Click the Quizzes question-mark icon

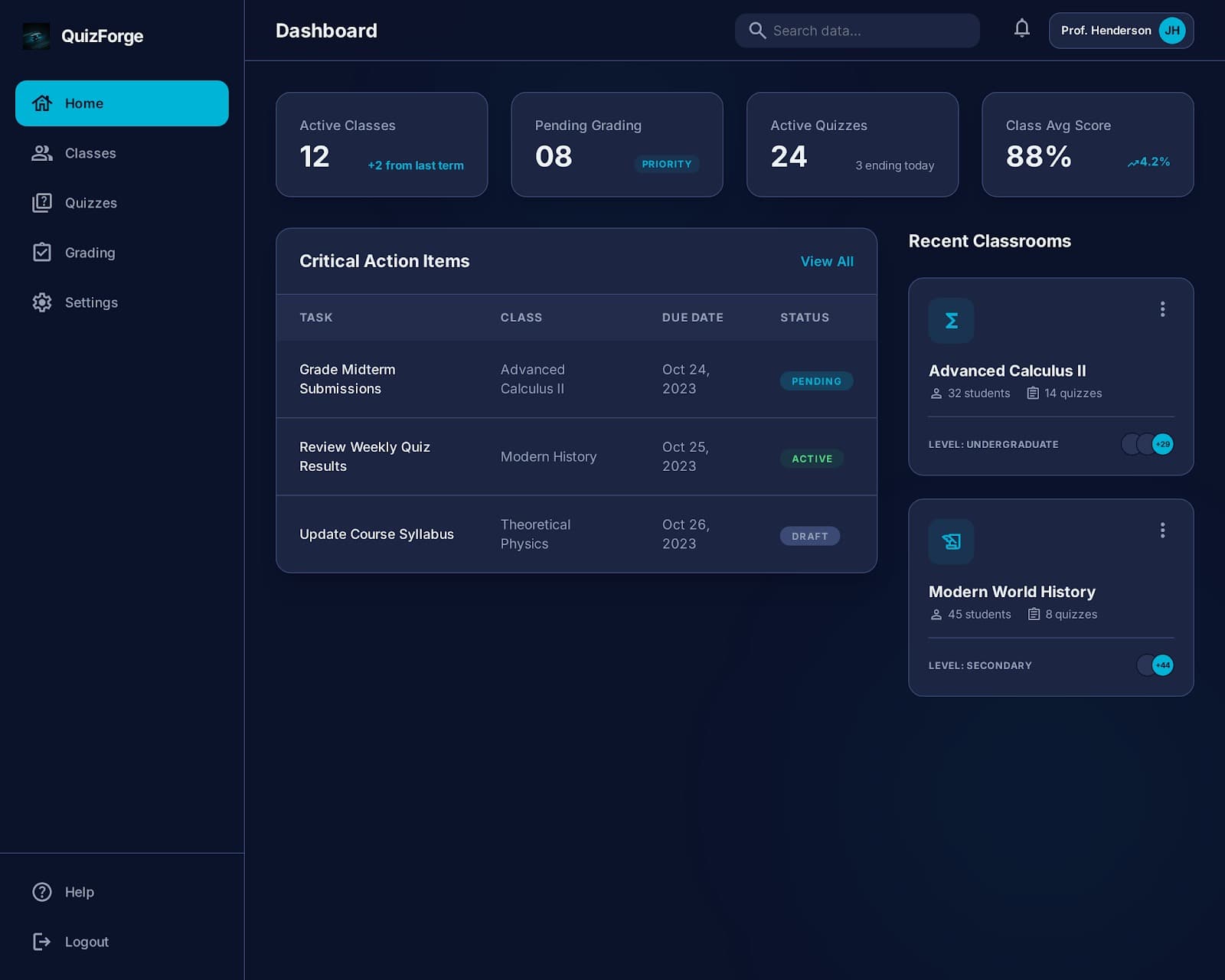(42, 203)
